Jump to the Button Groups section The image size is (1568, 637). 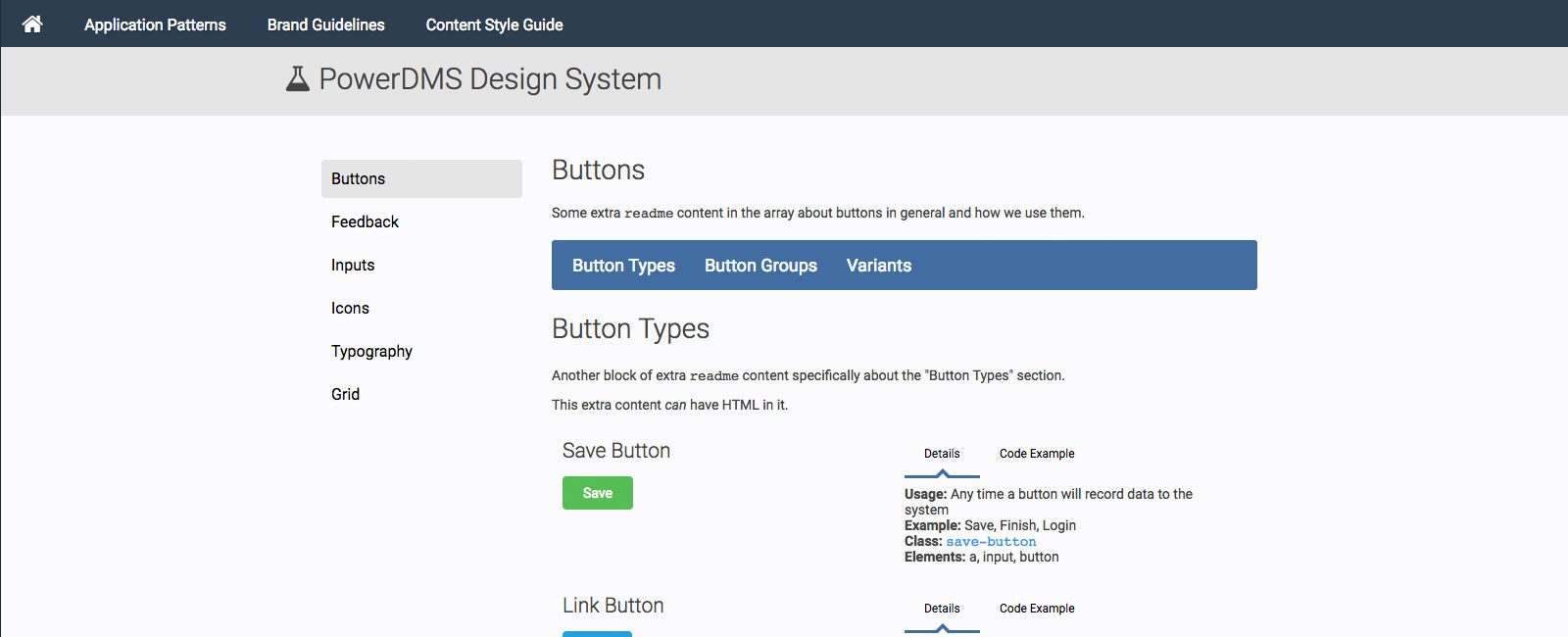[760, 266]
